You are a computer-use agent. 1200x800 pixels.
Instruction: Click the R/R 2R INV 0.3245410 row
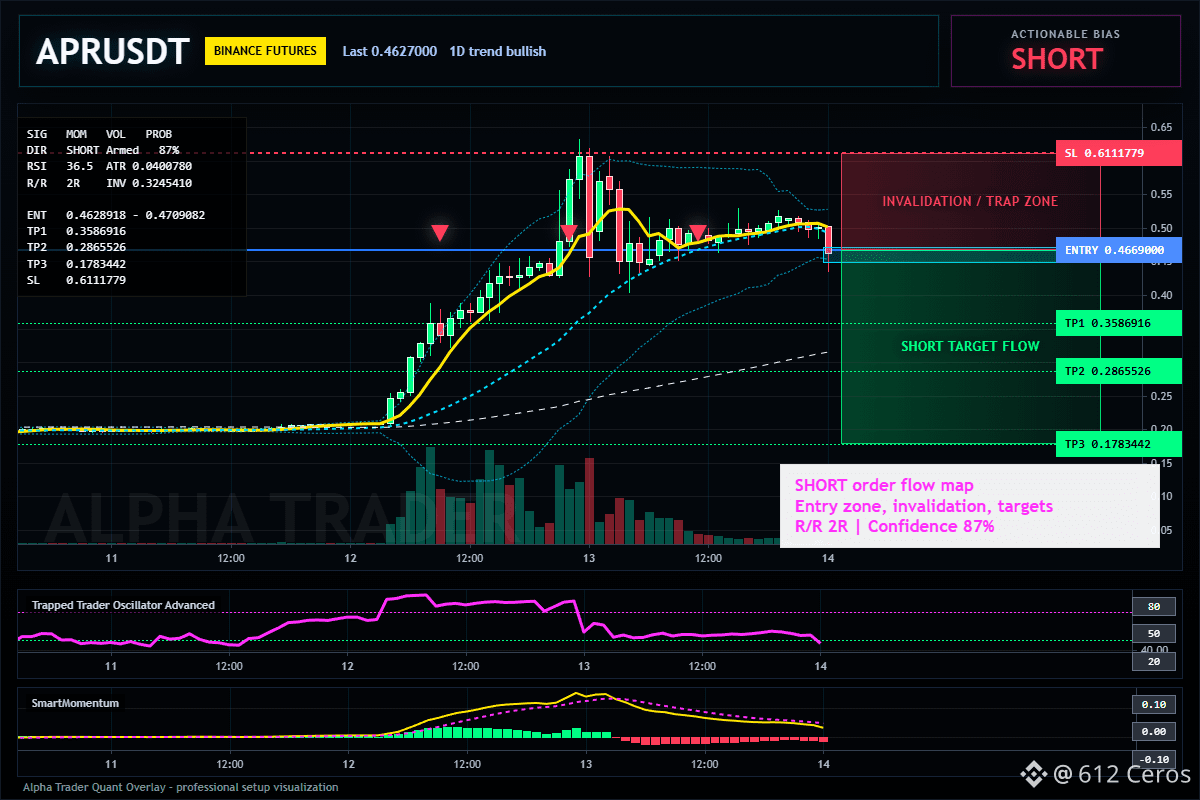[x=110, y=183]
